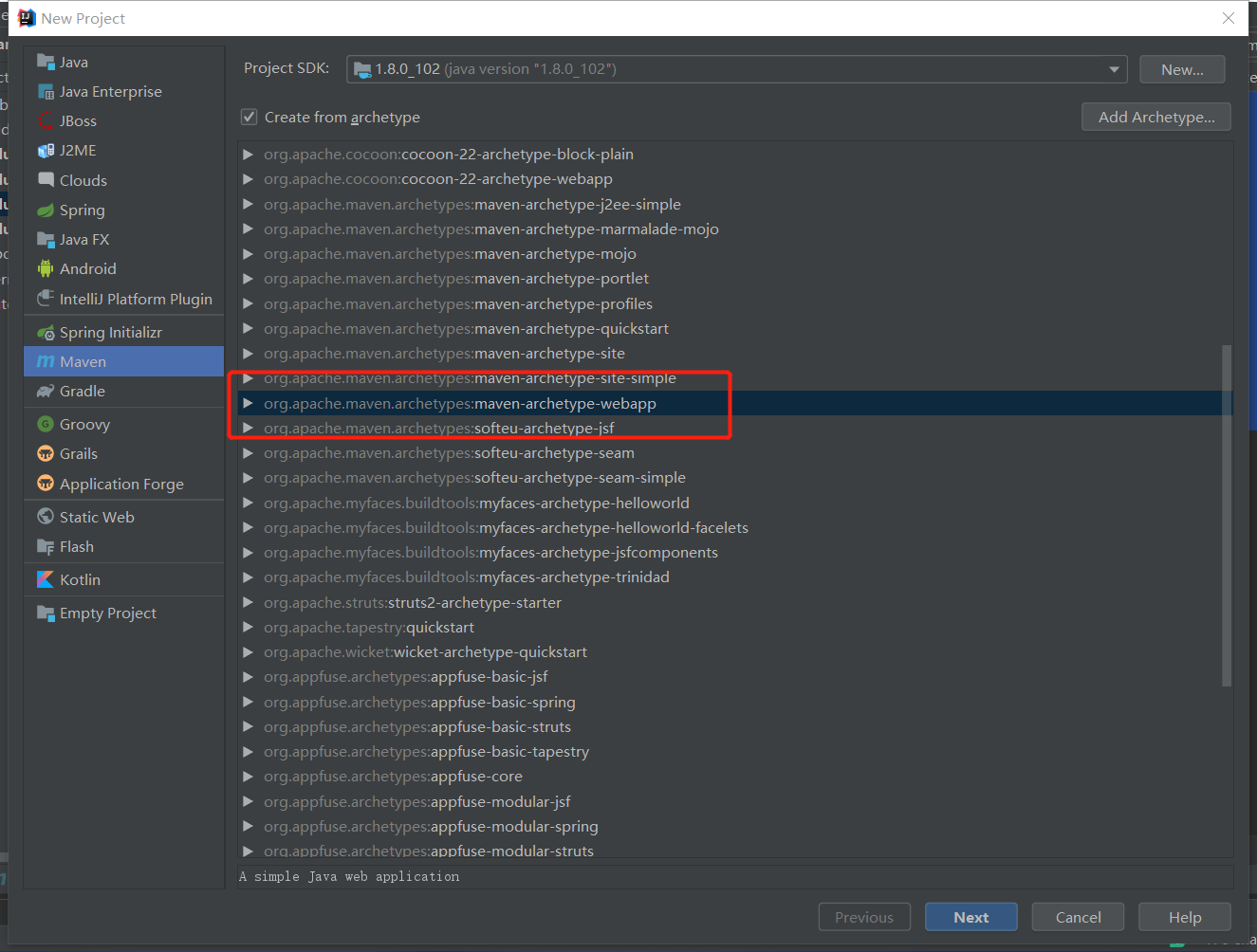This screenshot has height=952, width=1257.
Task: Expand the maven-archetype-quickstart entry arrow
Action: (x=249, y=329)
